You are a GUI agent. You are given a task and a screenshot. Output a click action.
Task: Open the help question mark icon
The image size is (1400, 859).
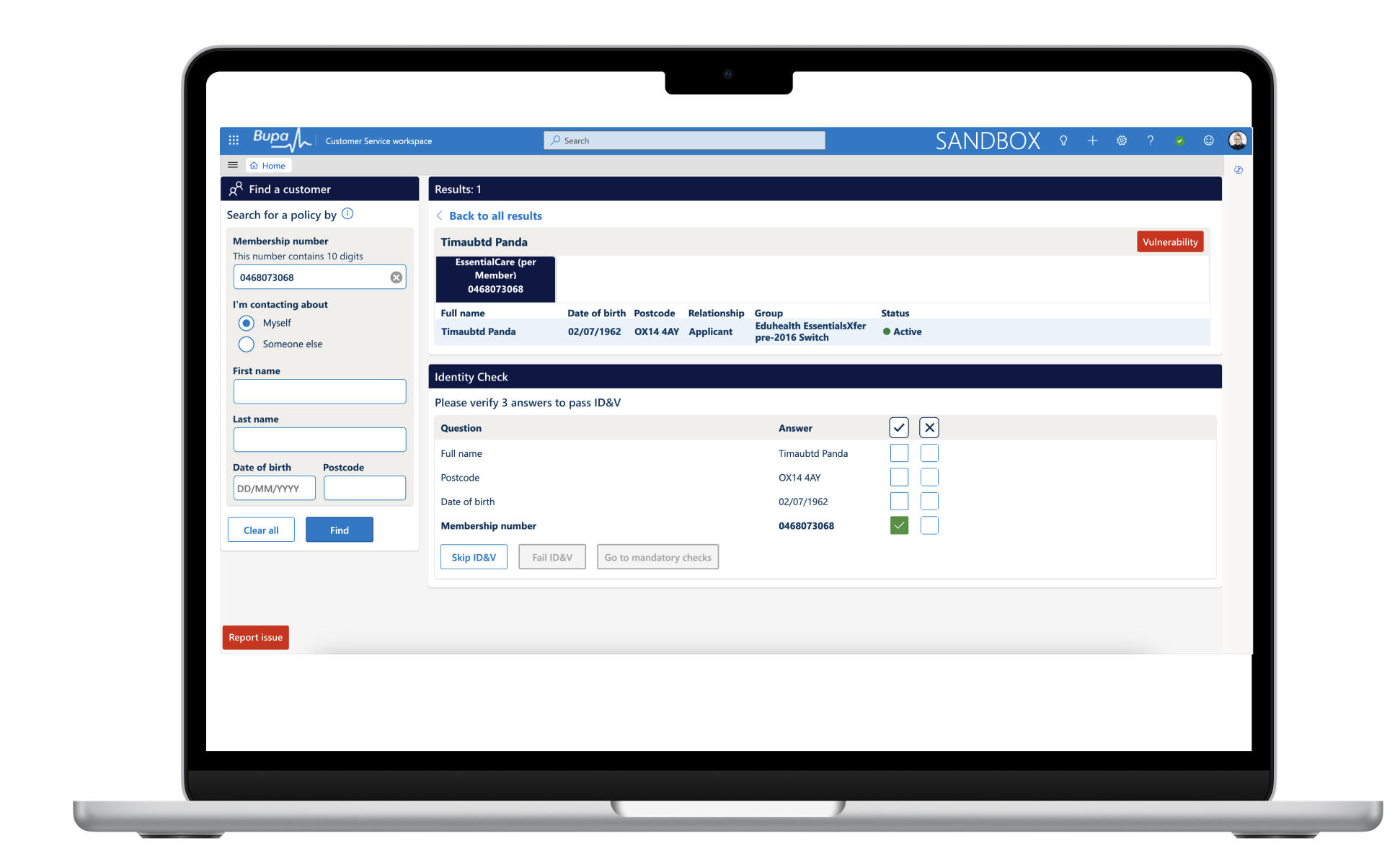(1151, 141)
